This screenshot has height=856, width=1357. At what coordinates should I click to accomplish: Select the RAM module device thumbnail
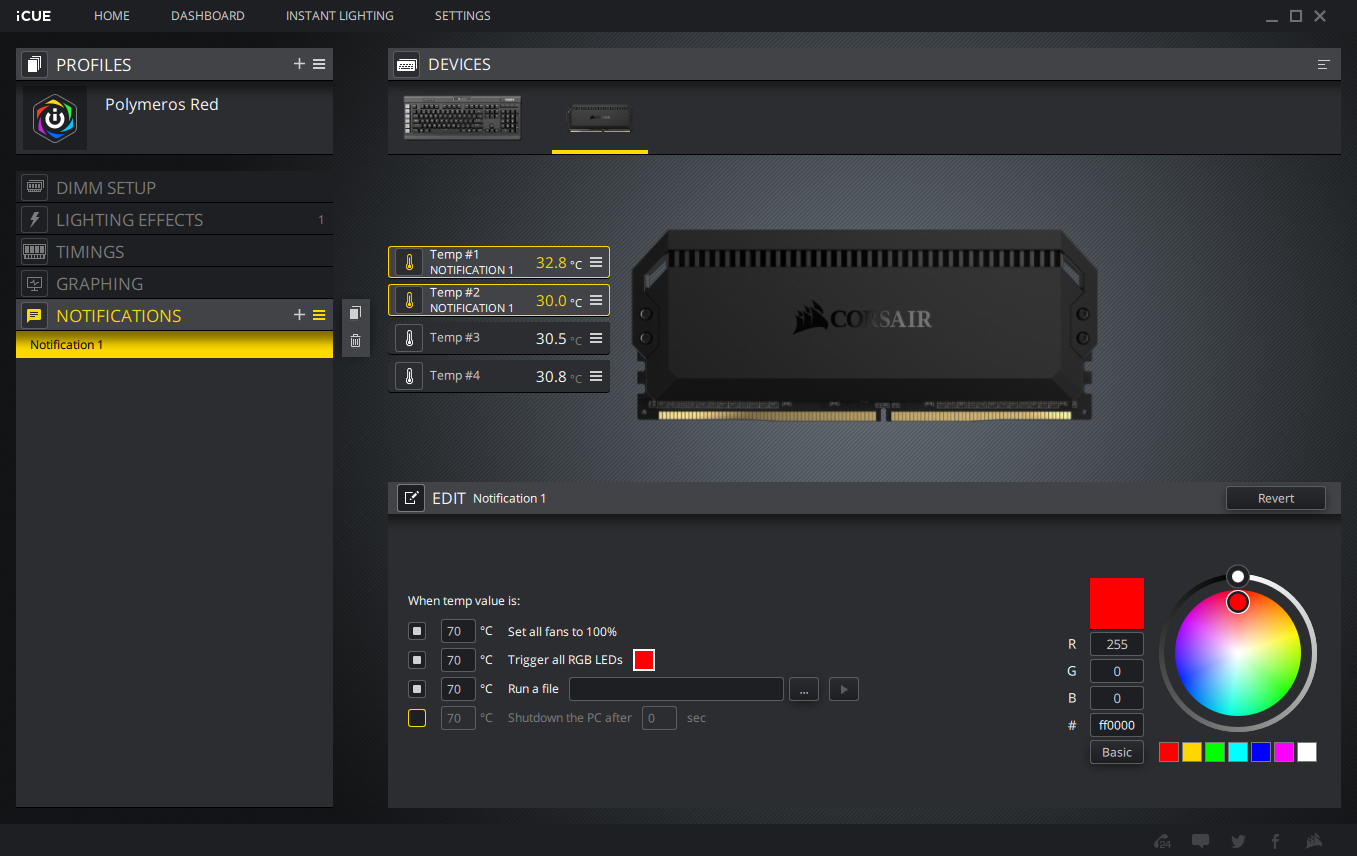(x=600, y=118)
